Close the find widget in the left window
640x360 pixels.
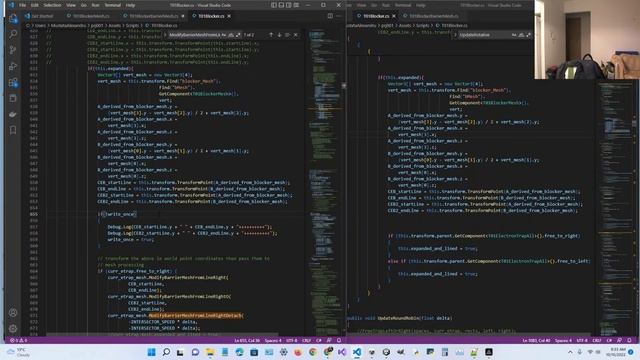click(x=296, y=35)
